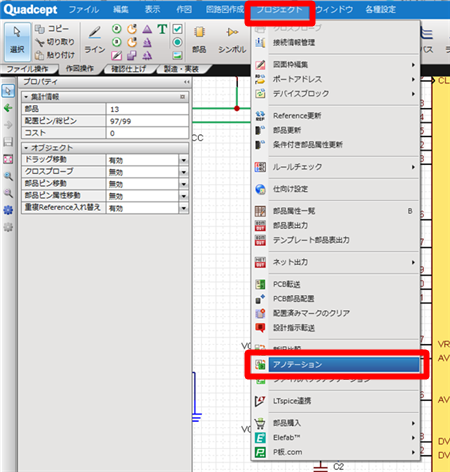
Task: Open the ファイル menu
Action: [84, 10]
